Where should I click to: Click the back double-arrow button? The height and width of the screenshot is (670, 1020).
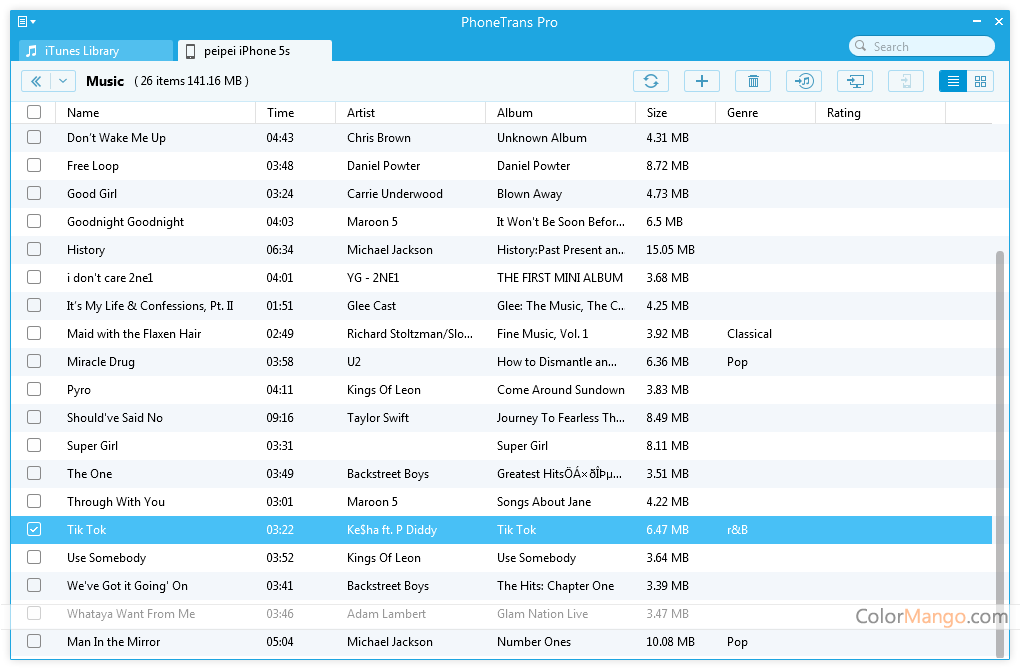click(x=35, y=82)
